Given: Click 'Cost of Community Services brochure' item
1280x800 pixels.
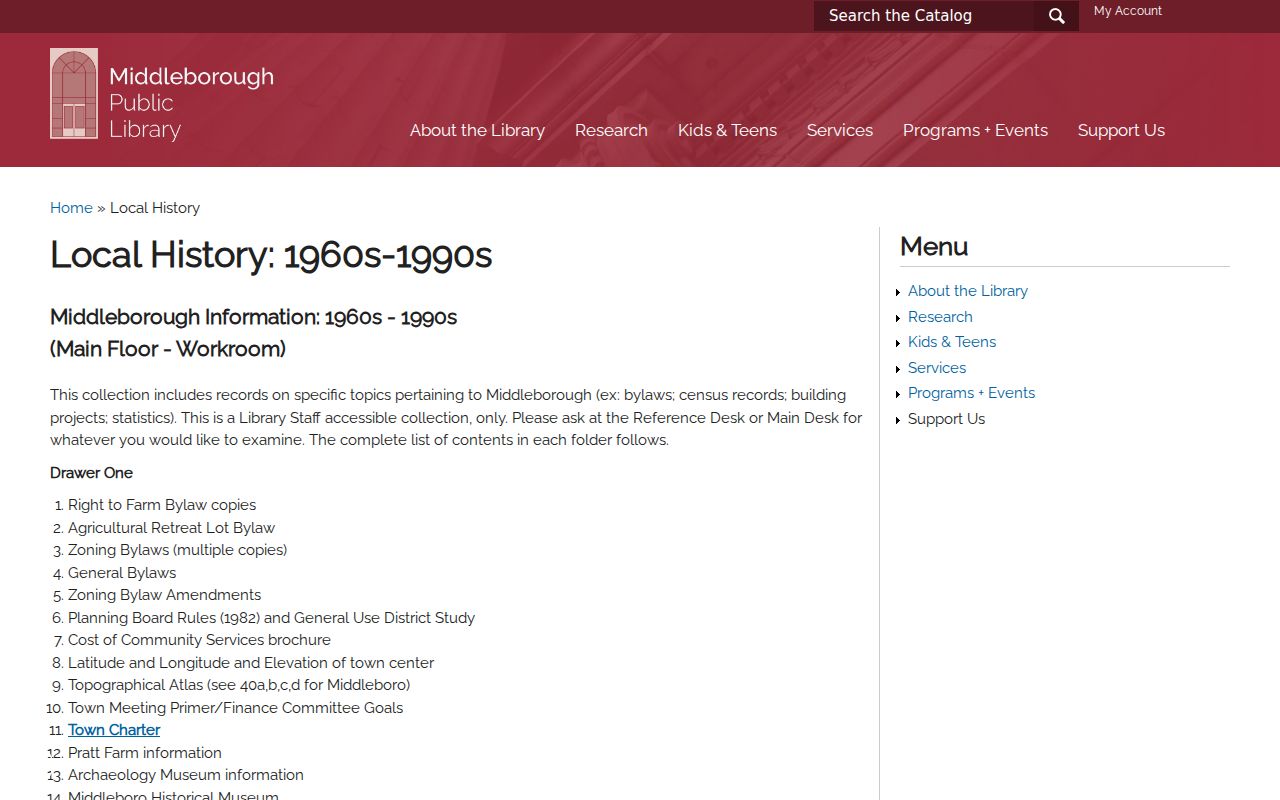Looking at the screenshot, I should pyautogui.click(x=199, y=640).
